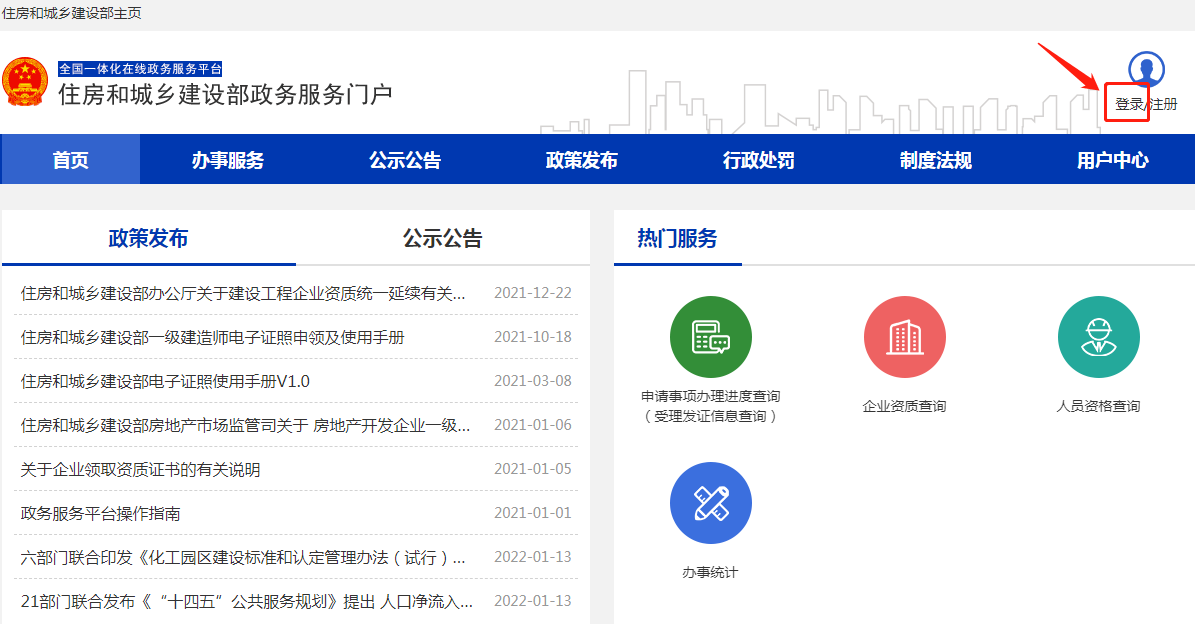Open 办事服务 navigation menu
The width and height of the screenshot is (1195, 624).
pyautogui.click(x=228, y=160)
